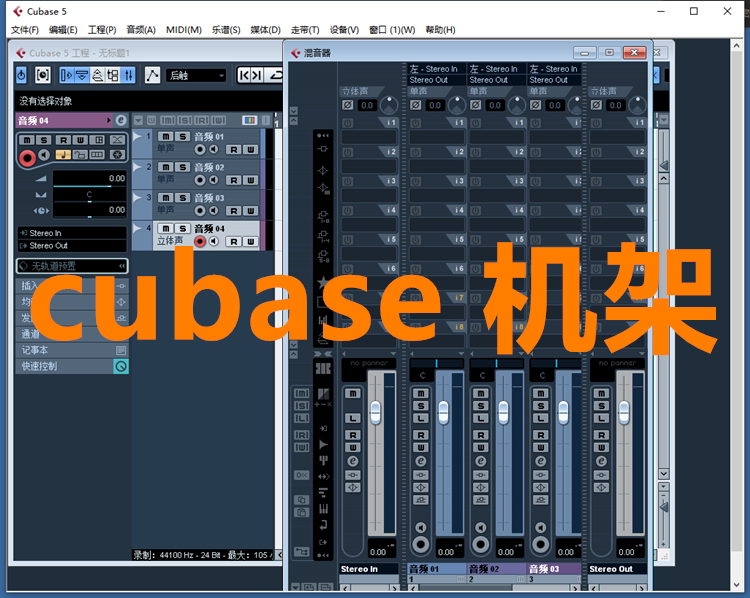The width and height of the screenshot is (750, 598).
Task: Open mixer via toolbar fader icon
Action: coord(128,75)
